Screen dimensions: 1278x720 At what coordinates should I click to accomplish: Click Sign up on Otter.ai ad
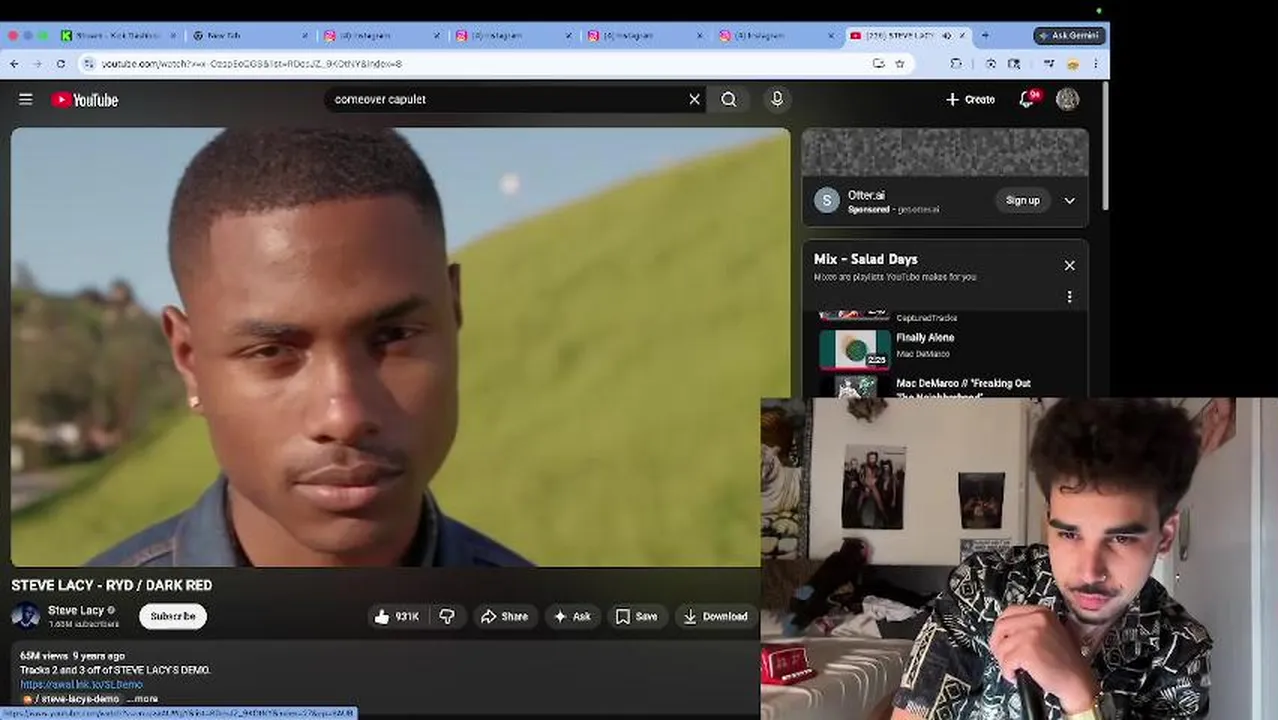click(1023, 200)
